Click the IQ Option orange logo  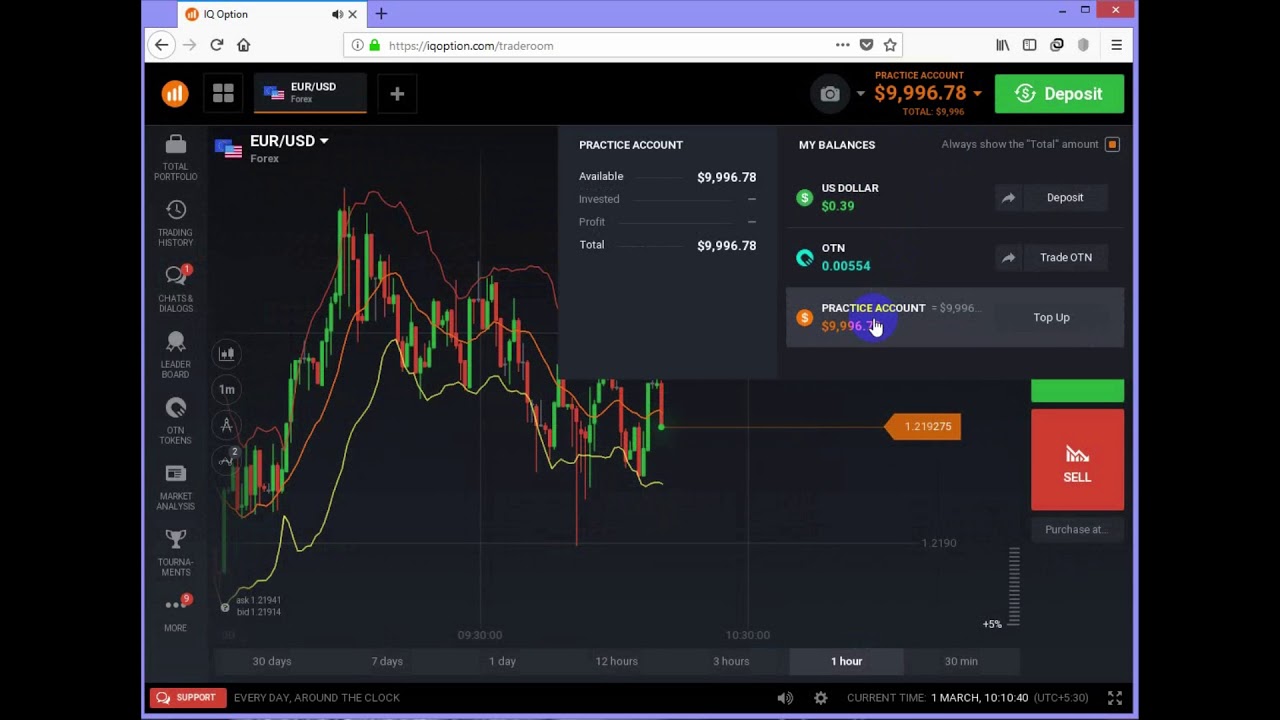tap(175, 94)
